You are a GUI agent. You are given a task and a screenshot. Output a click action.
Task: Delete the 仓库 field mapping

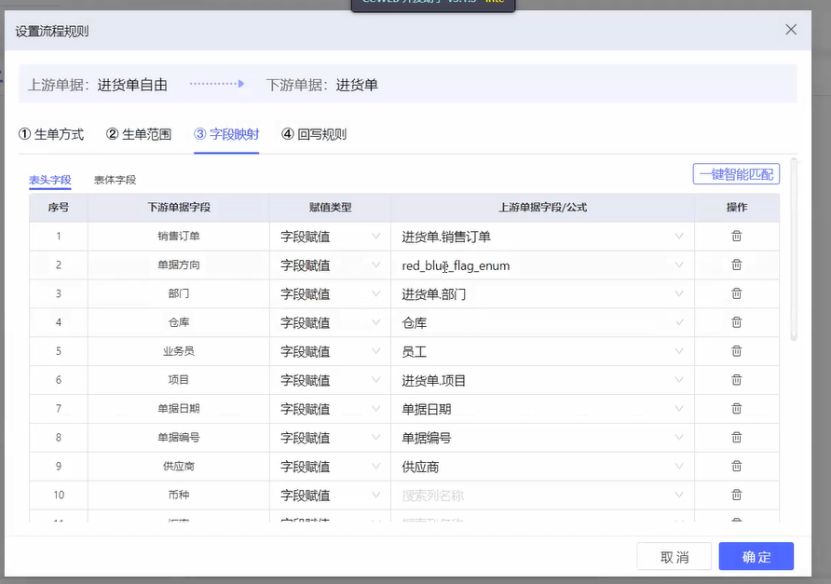(736, 323)
